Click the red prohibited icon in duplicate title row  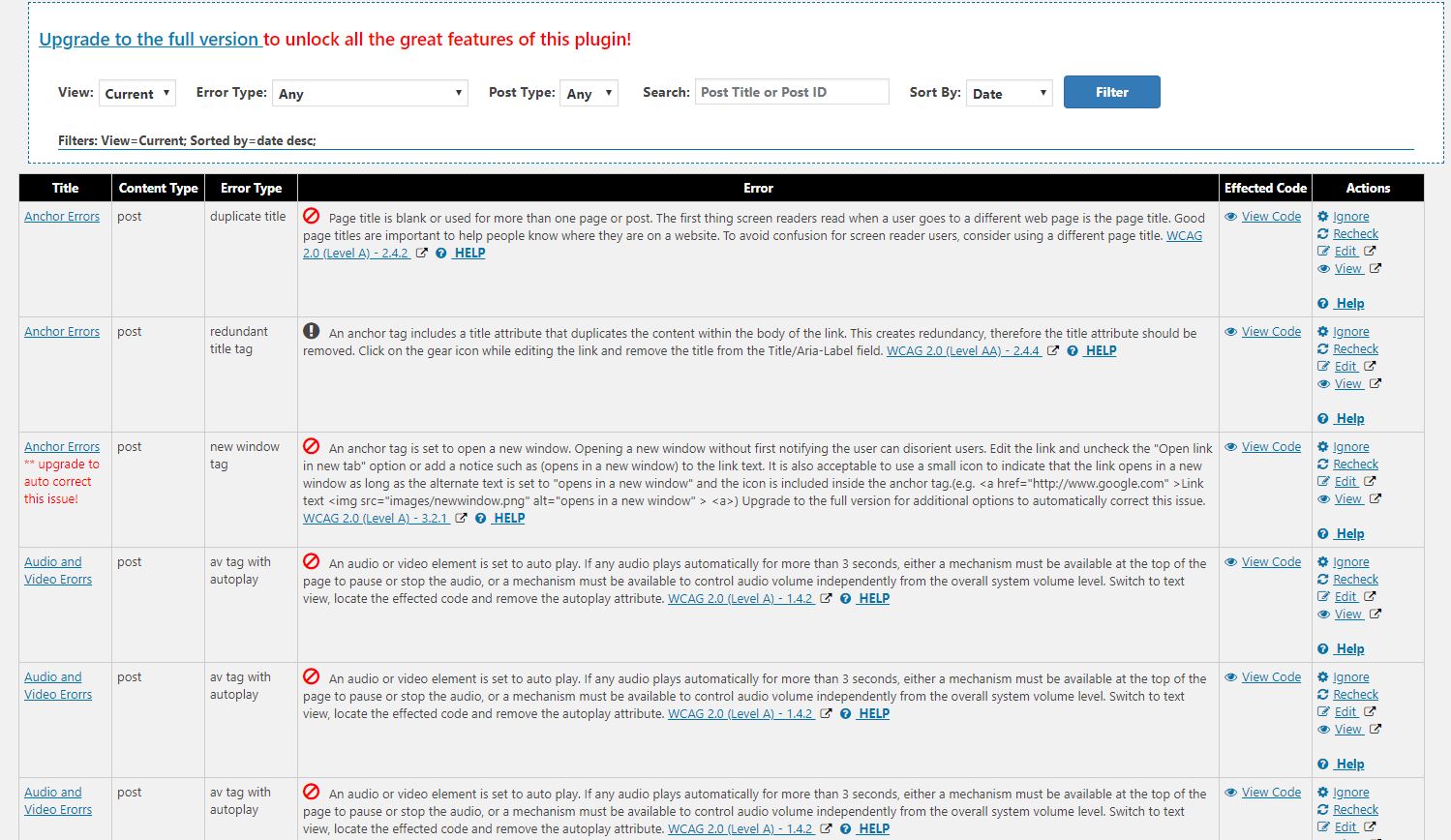pos(311,216)
